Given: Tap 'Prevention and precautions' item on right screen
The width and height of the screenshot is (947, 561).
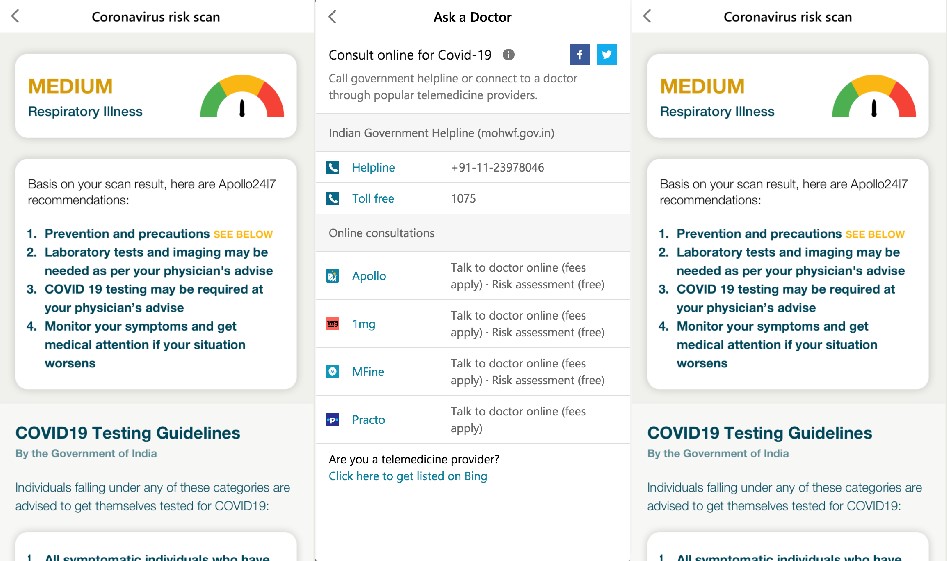Looking at the screenshot, I should [759, 234].
